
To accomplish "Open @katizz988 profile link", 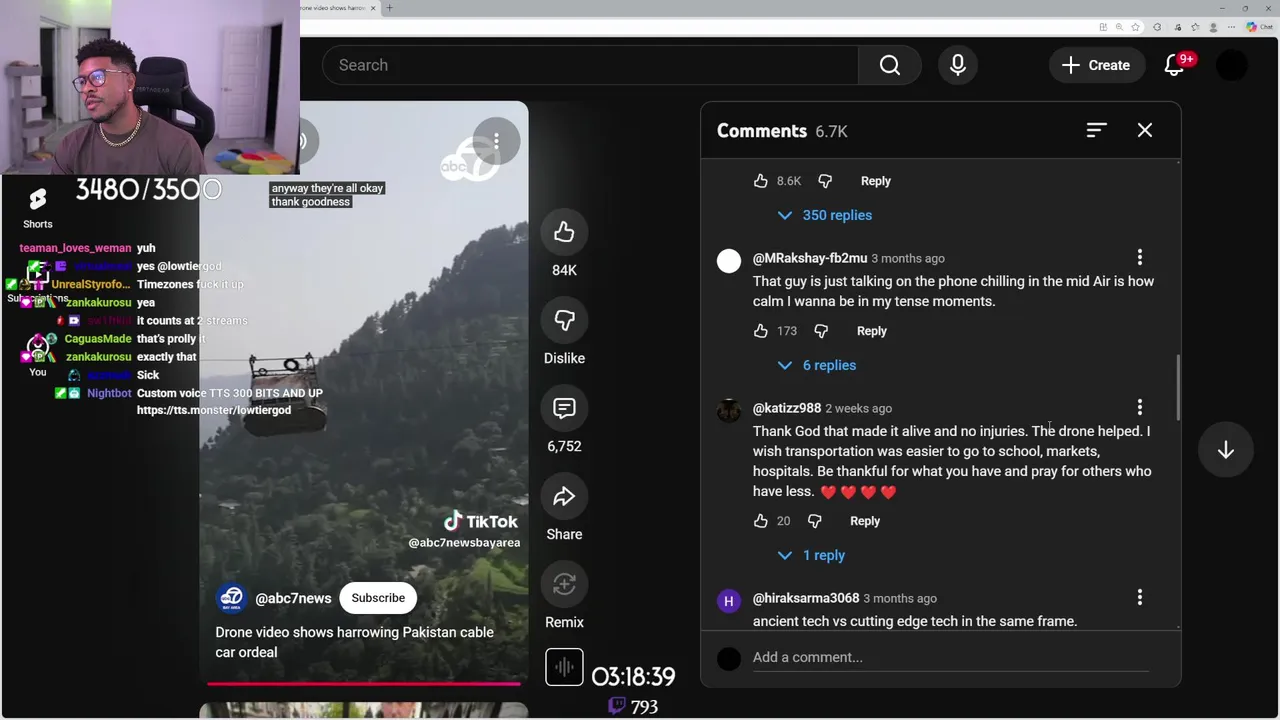I will point(787,408).
